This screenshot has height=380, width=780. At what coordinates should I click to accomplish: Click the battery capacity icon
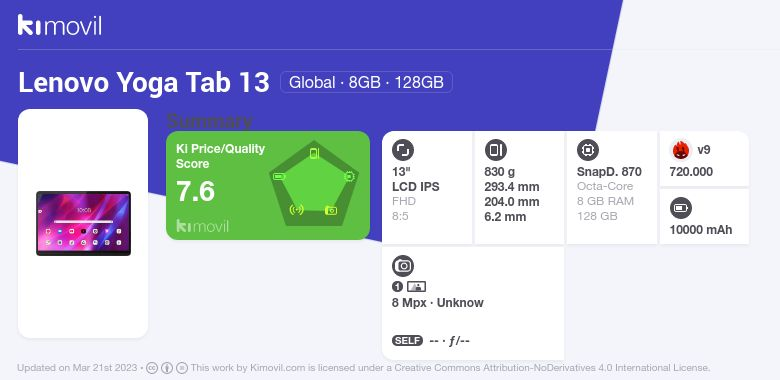point(680,208)
